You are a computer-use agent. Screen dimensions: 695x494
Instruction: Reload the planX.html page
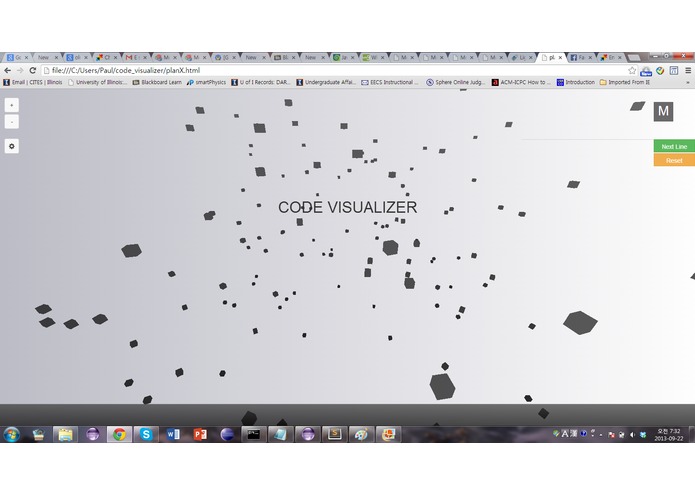(x=32, y=70)
